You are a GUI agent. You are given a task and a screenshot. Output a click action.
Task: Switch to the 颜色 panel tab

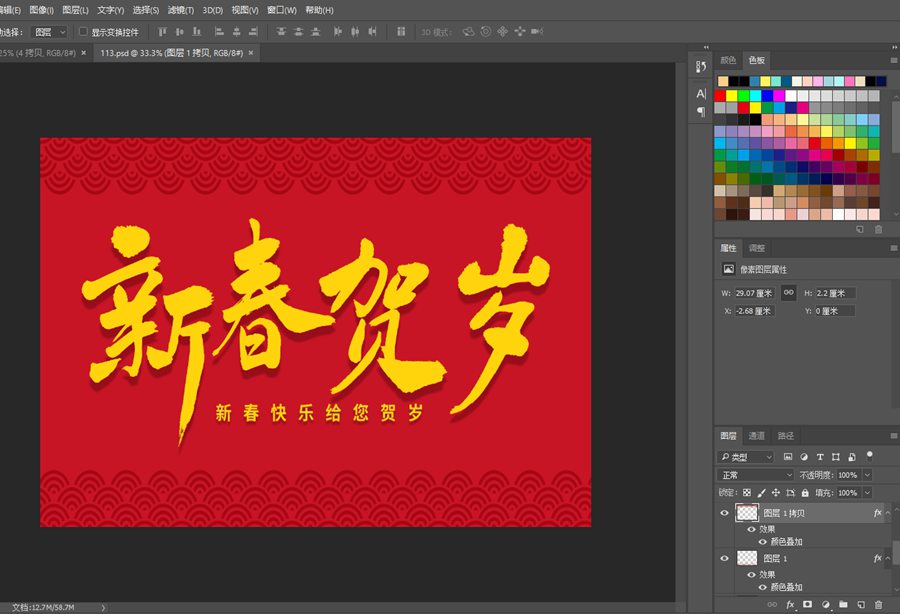[728, 60]
